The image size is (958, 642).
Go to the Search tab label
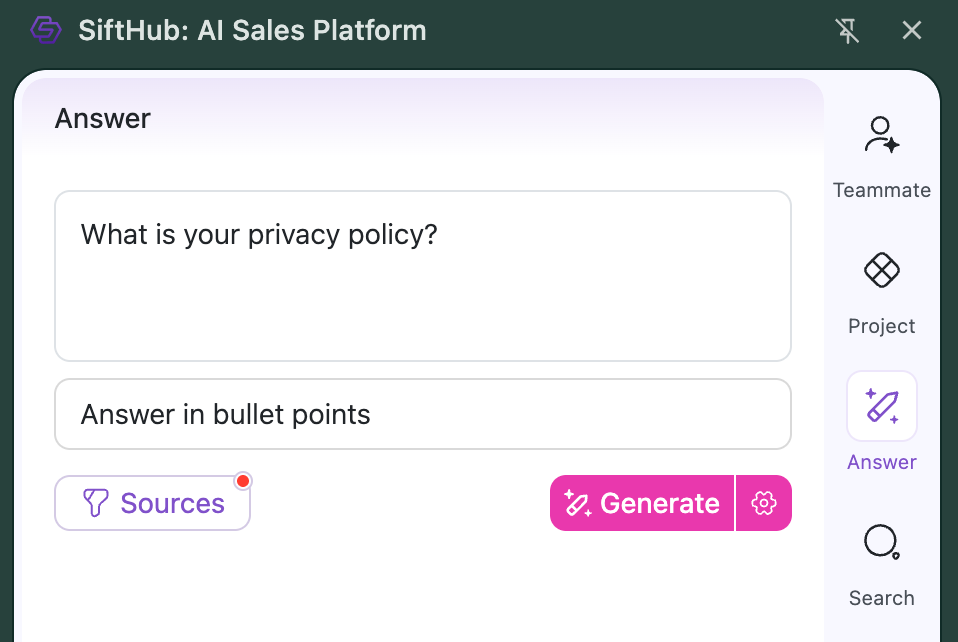pos(881,598)
